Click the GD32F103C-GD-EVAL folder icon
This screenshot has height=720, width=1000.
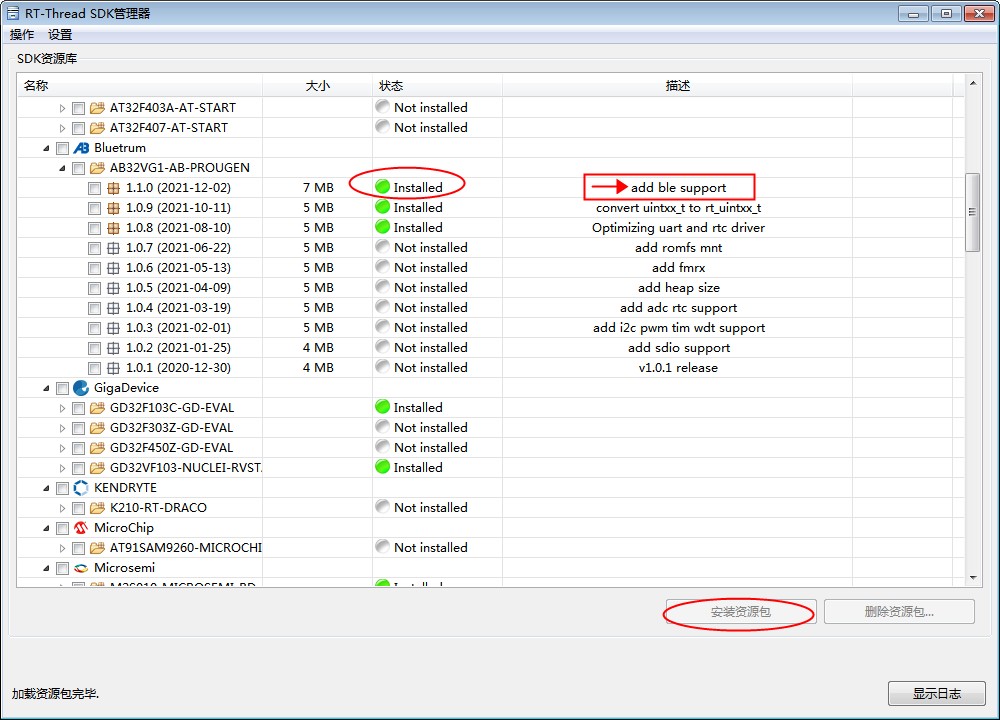(97, 408)
